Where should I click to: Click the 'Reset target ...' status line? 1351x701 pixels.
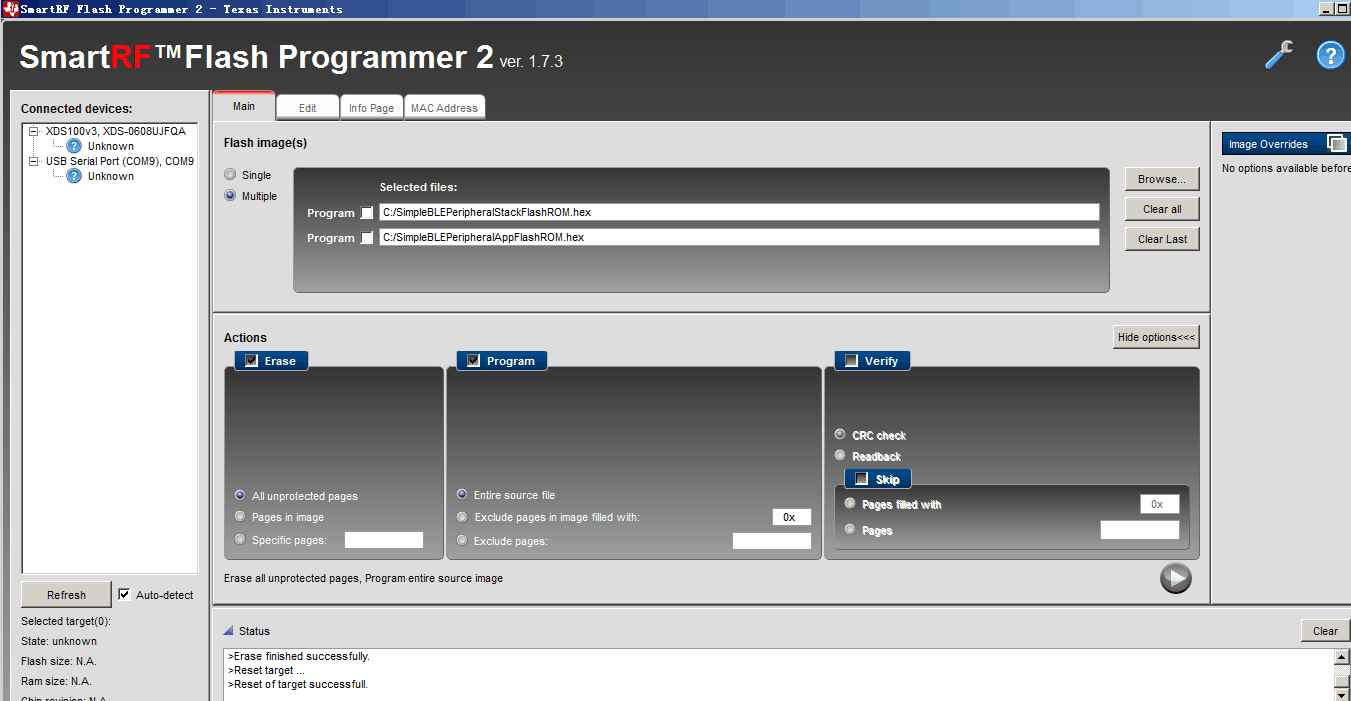click(266, 671)
